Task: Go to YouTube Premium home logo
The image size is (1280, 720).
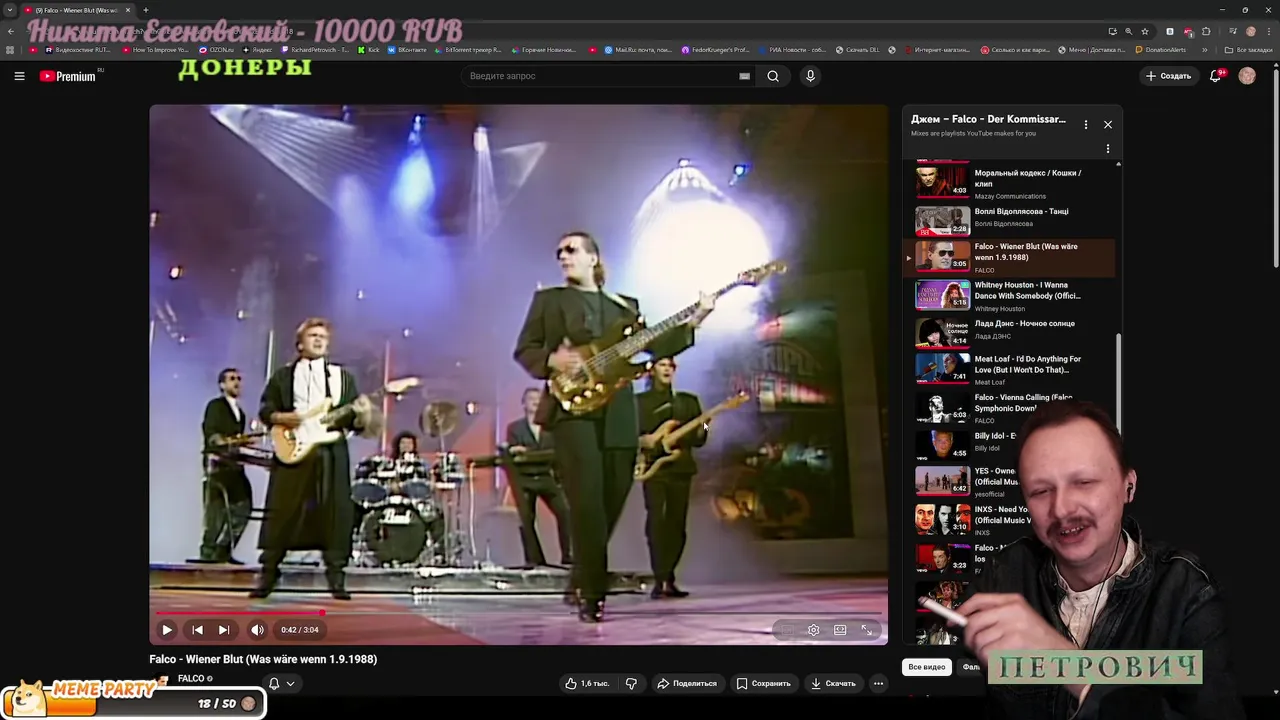Action: [x=67, y=76]
